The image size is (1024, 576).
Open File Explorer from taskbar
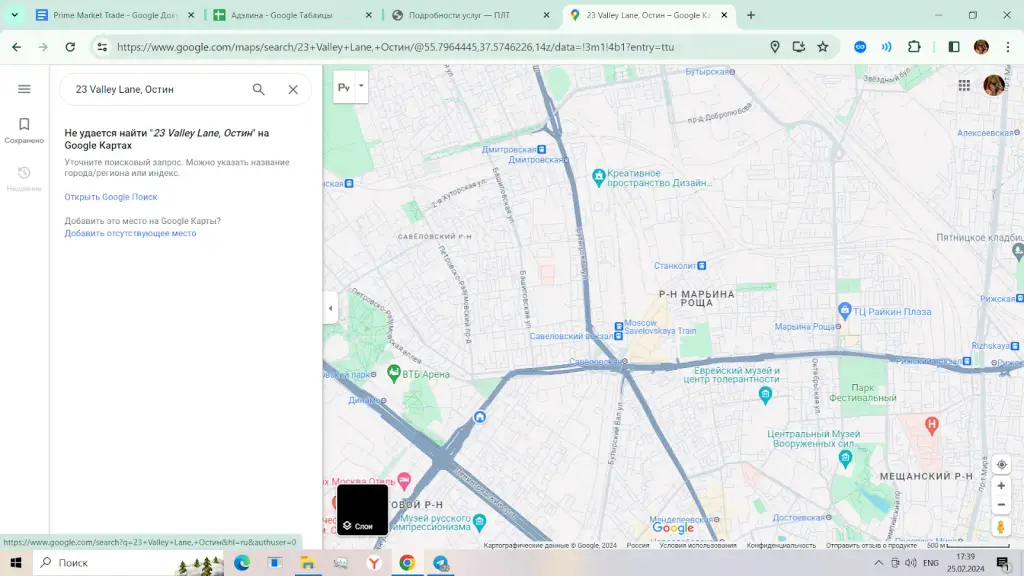(308, 562)
